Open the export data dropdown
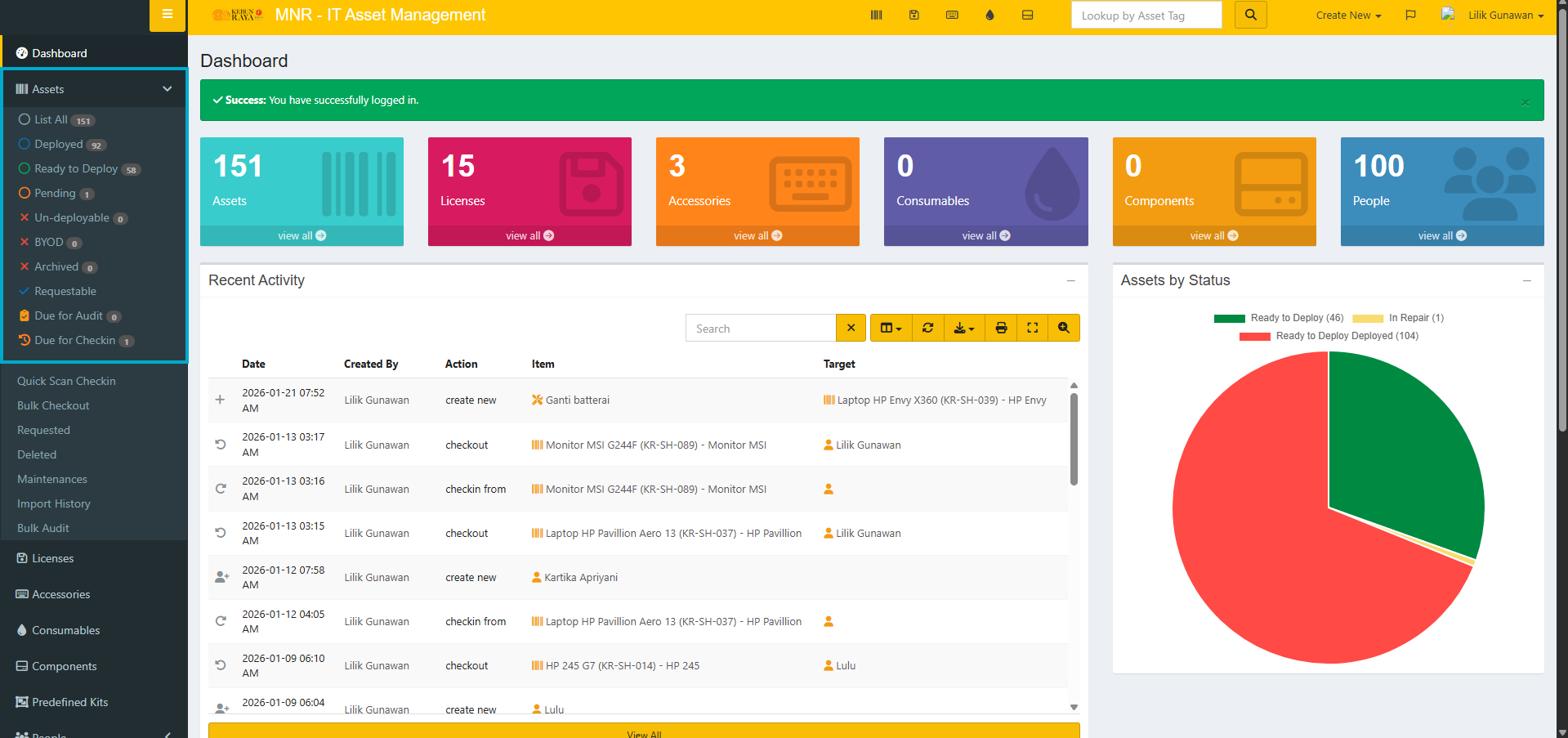1568x738 pixels. pyautogui.click(x=964, y=328)
